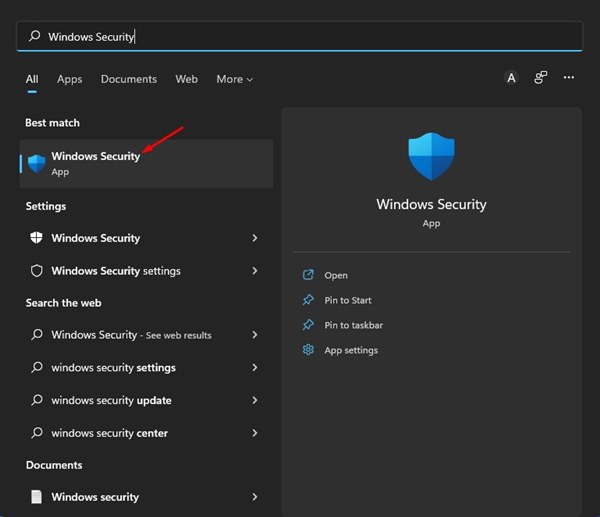
Task: Click the search across devices icon
Action: (x=540, y=78)
